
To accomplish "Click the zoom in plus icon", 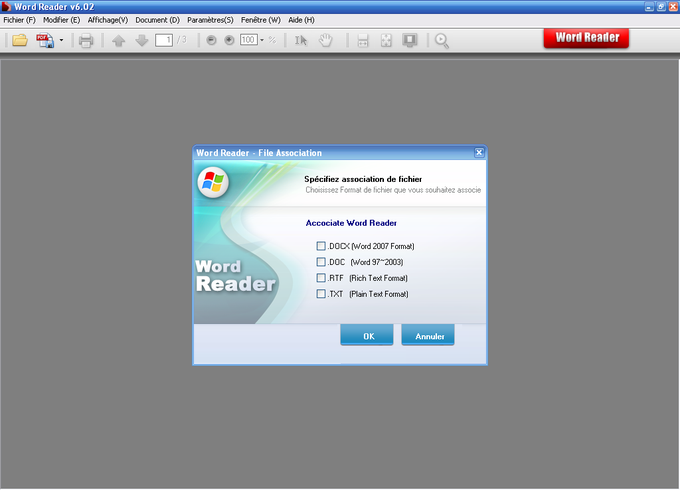I will [x=229, y=40].
